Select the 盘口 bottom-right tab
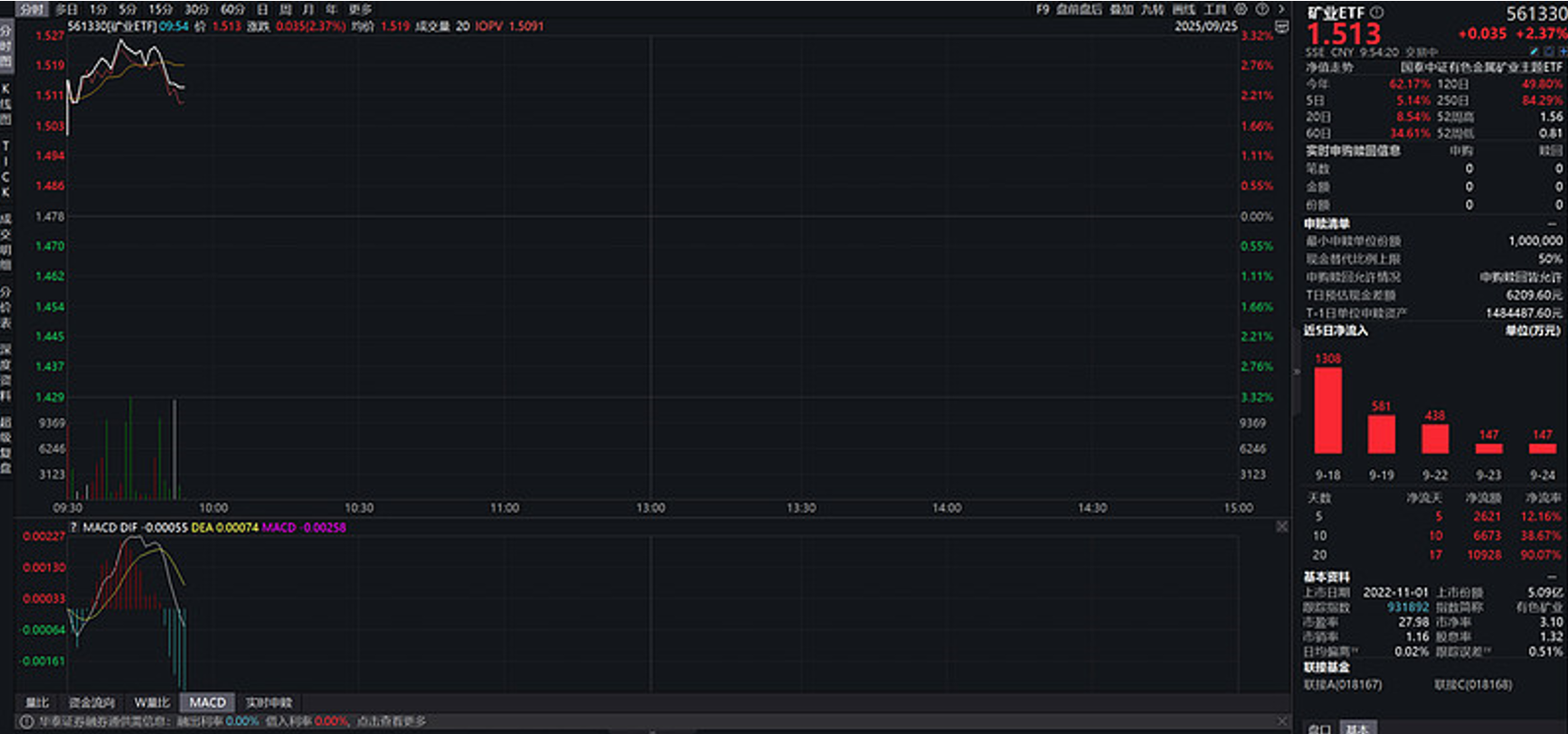Screen dimensions: 1568x734 tap(1319, 728)
